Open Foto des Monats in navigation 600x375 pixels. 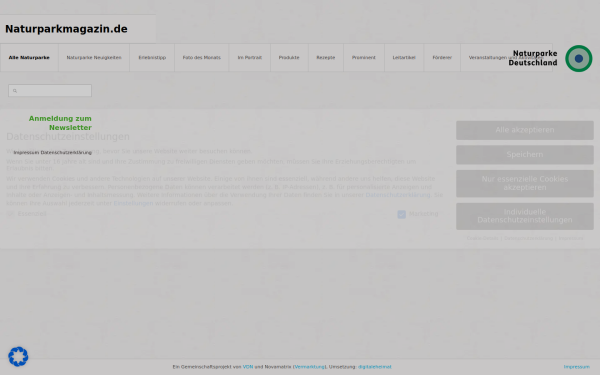point(202,57)
